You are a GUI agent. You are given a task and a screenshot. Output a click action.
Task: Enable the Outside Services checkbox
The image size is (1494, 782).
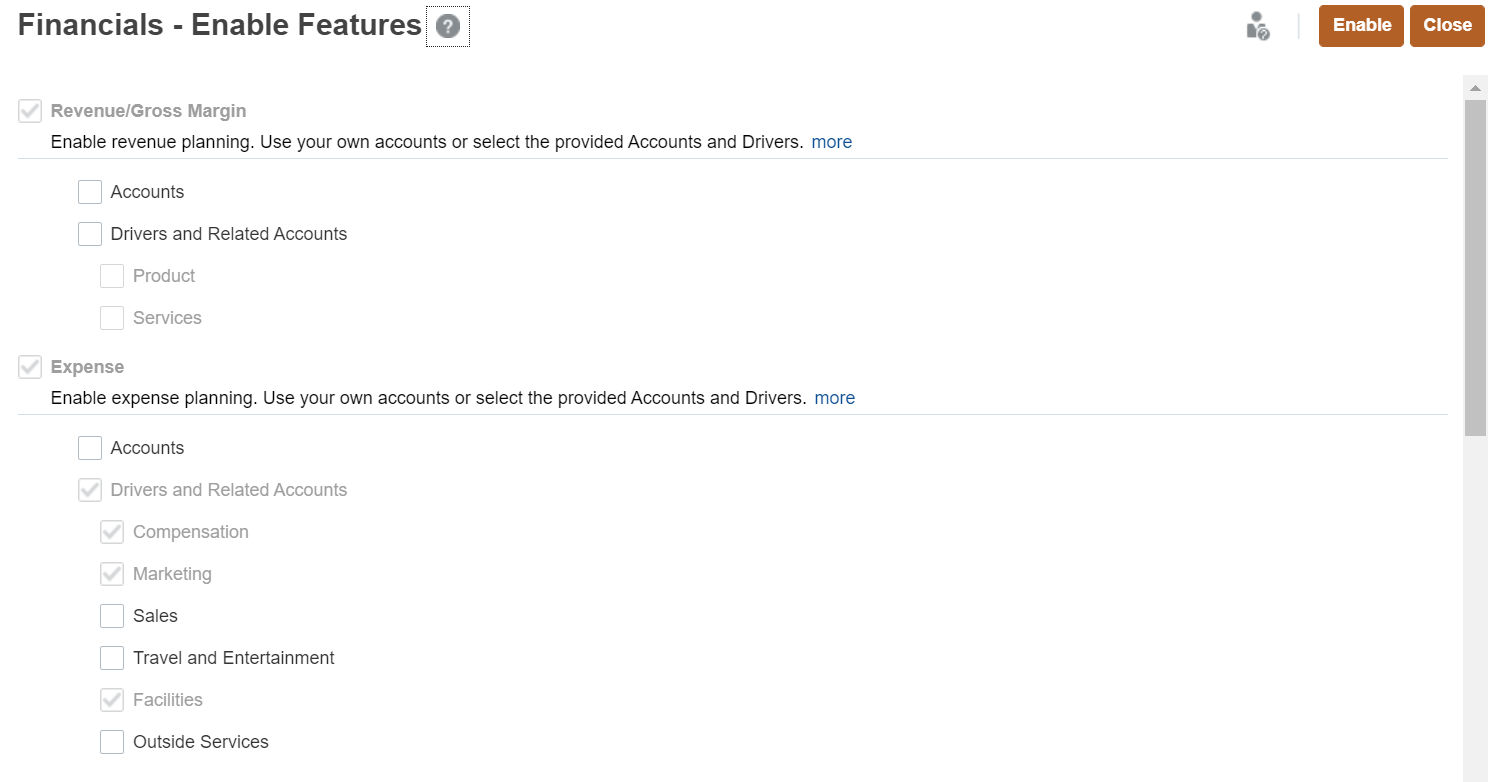(x=111, y=741)
